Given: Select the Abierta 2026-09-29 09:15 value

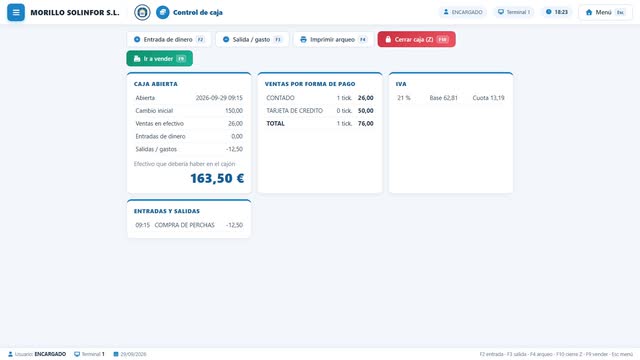Looking at the screenshot, I should pos(219,98).
